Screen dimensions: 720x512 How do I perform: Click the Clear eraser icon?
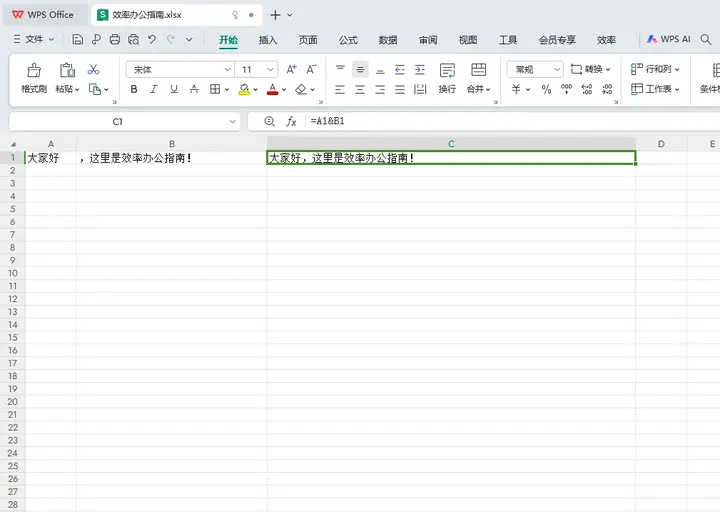click(x=301, y=89)
